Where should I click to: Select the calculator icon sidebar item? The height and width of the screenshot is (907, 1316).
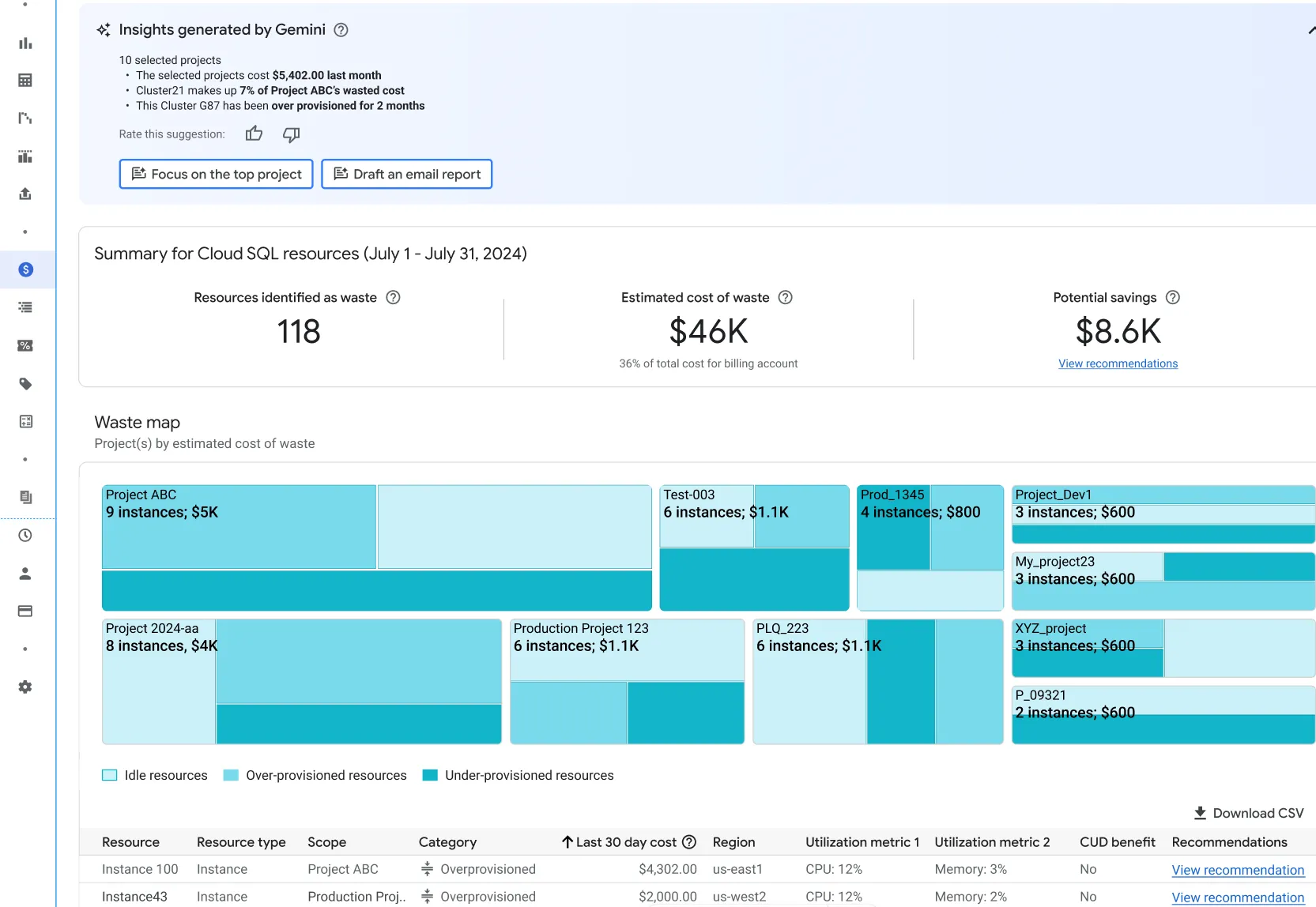click(x=25, y=422)
